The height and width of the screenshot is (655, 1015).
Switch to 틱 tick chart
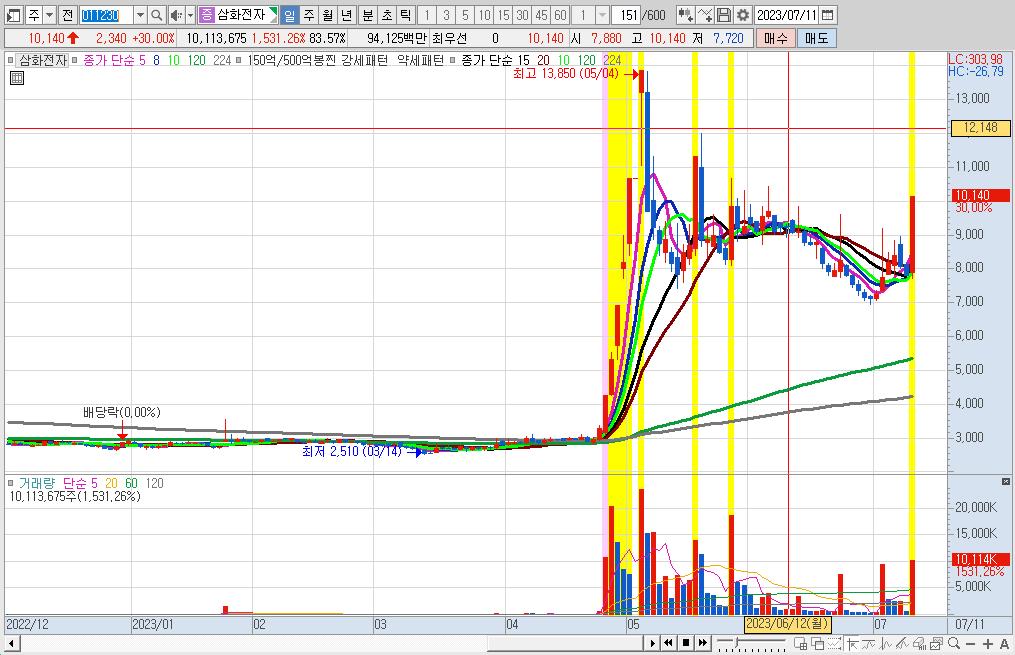[405, 15]
